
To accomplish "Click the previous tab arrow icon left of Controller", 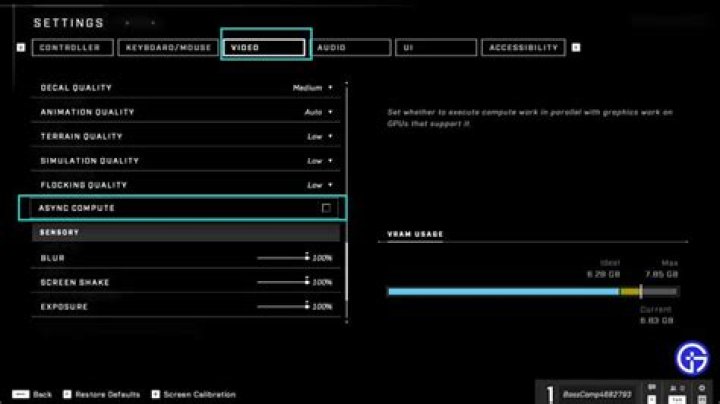I will (x=21, y=47).
